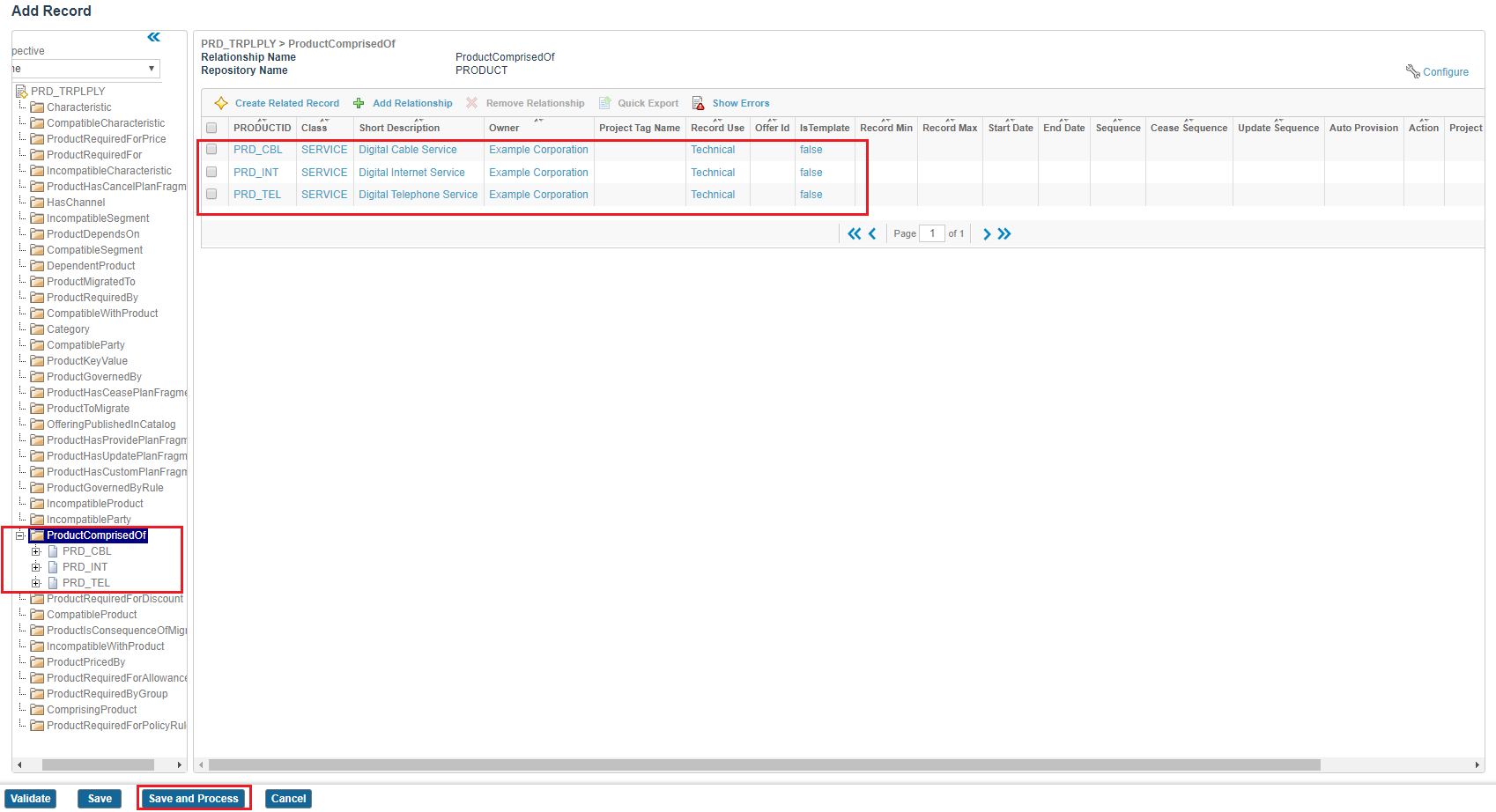Sort by the Short Description column header
This screenshot has width=1496, height=812.
pos(399,128)
